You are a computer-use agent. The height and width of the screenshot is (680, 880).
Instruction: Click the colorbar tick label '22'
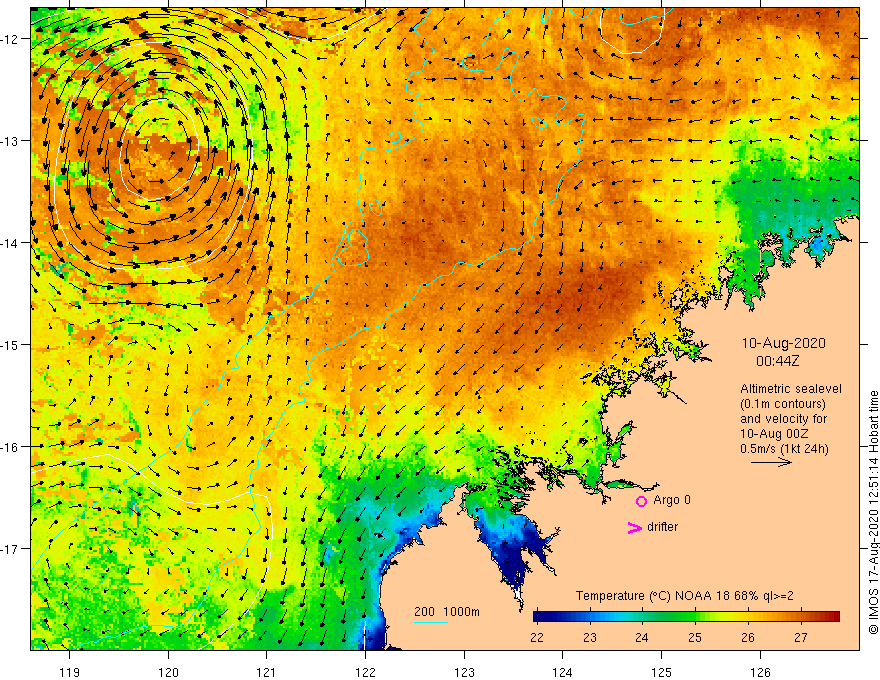(x=537, y=637)
